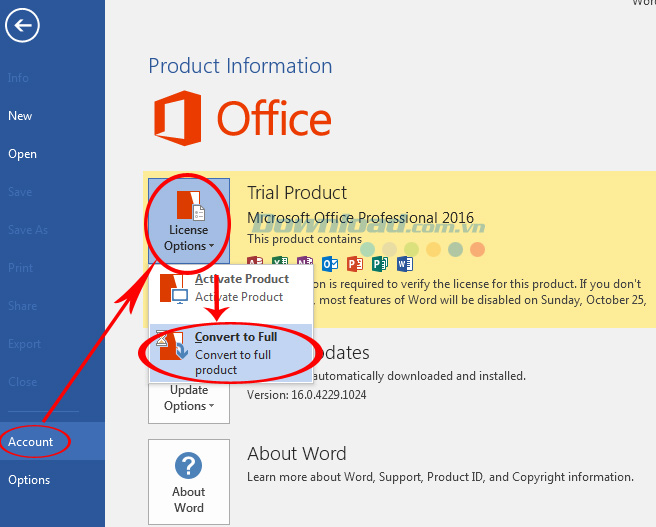Click the License Options document icon
The height and width of the screenshot is (527, 656).
click(x=191, y=205)
